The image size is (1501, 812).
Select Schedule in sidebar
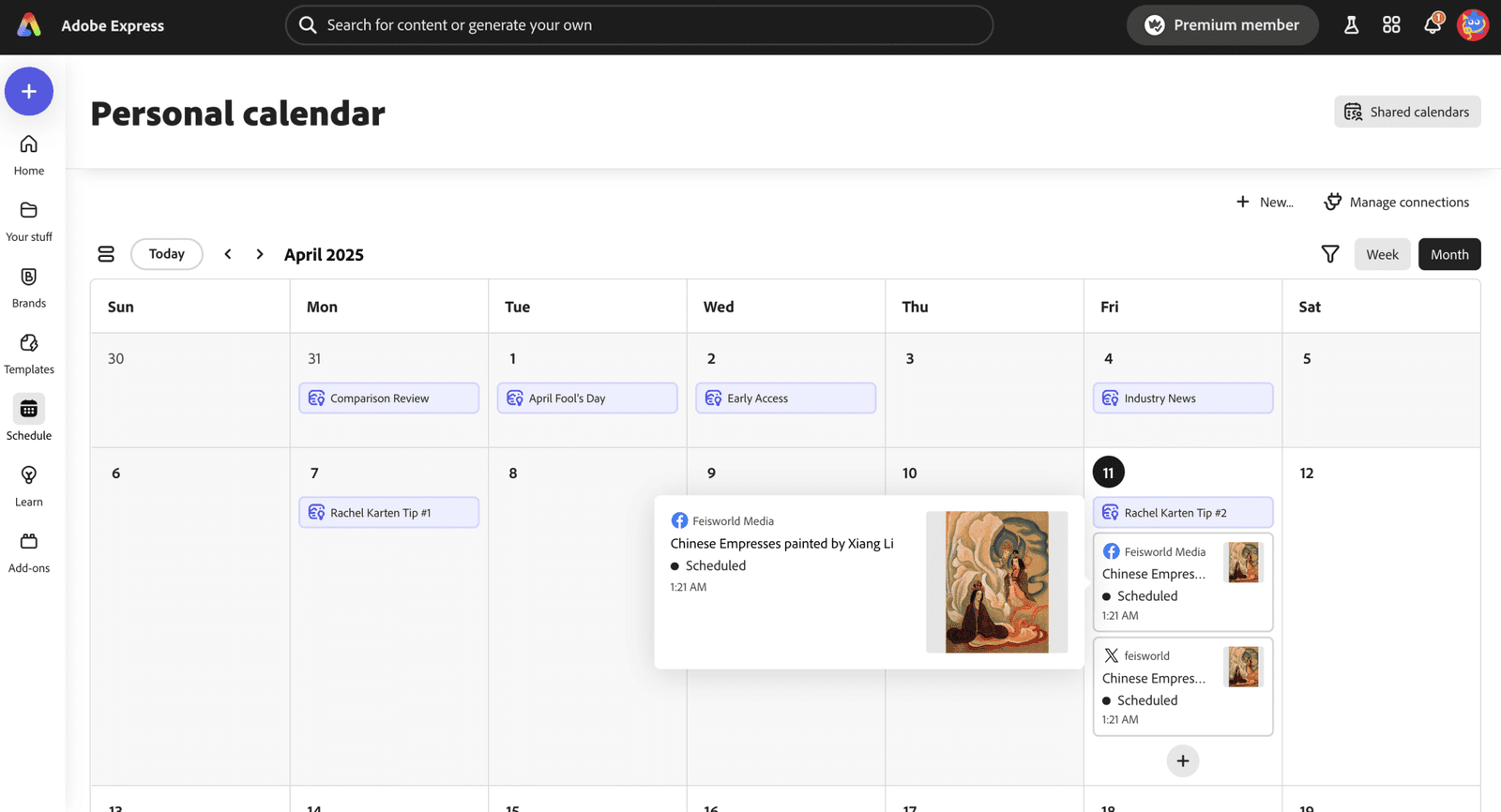tap(29, 419)
